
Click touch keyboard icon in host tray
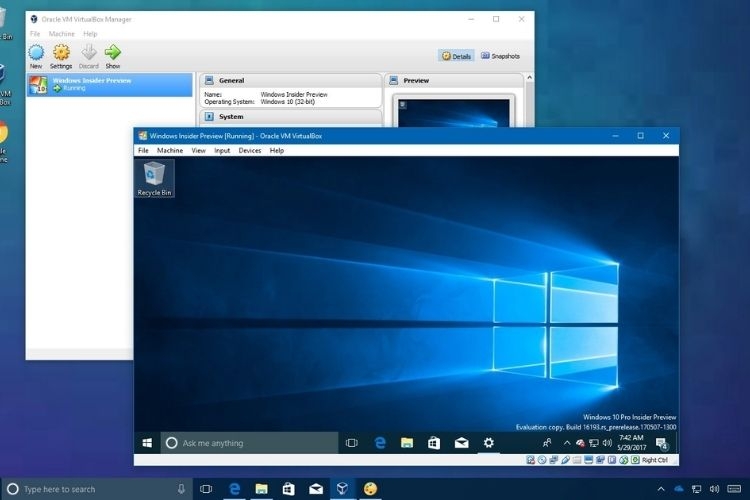[734, 489]
